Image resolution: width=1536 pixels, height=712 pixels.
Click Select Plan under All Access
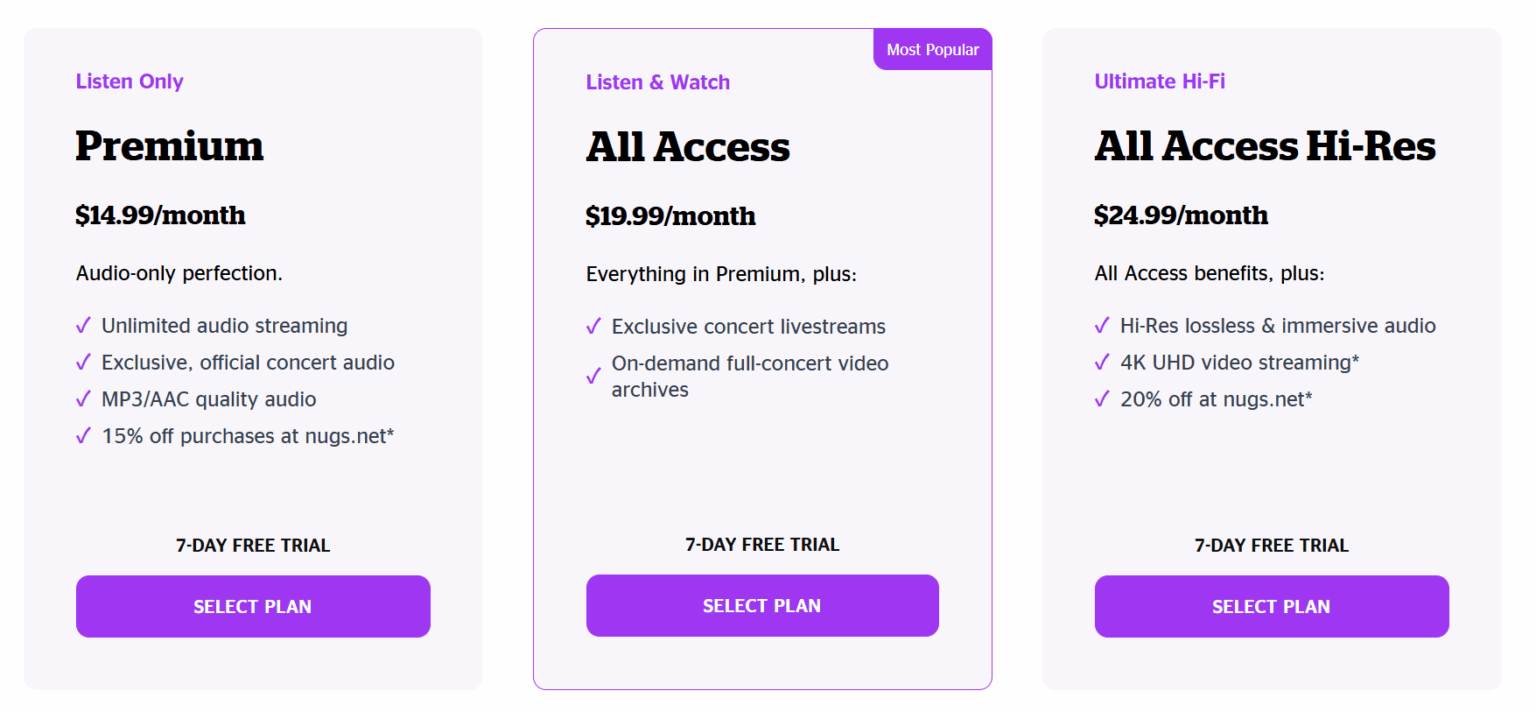[762, 605]
